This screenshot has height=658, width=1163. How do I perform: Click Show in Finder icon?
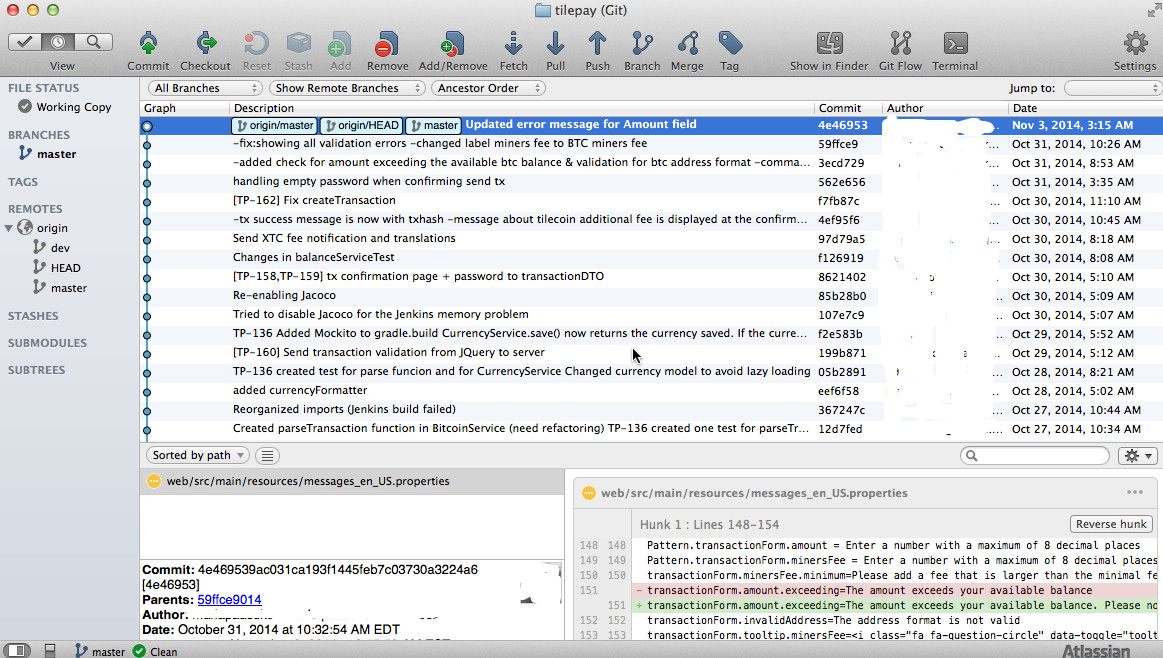[x=829, y=44]
